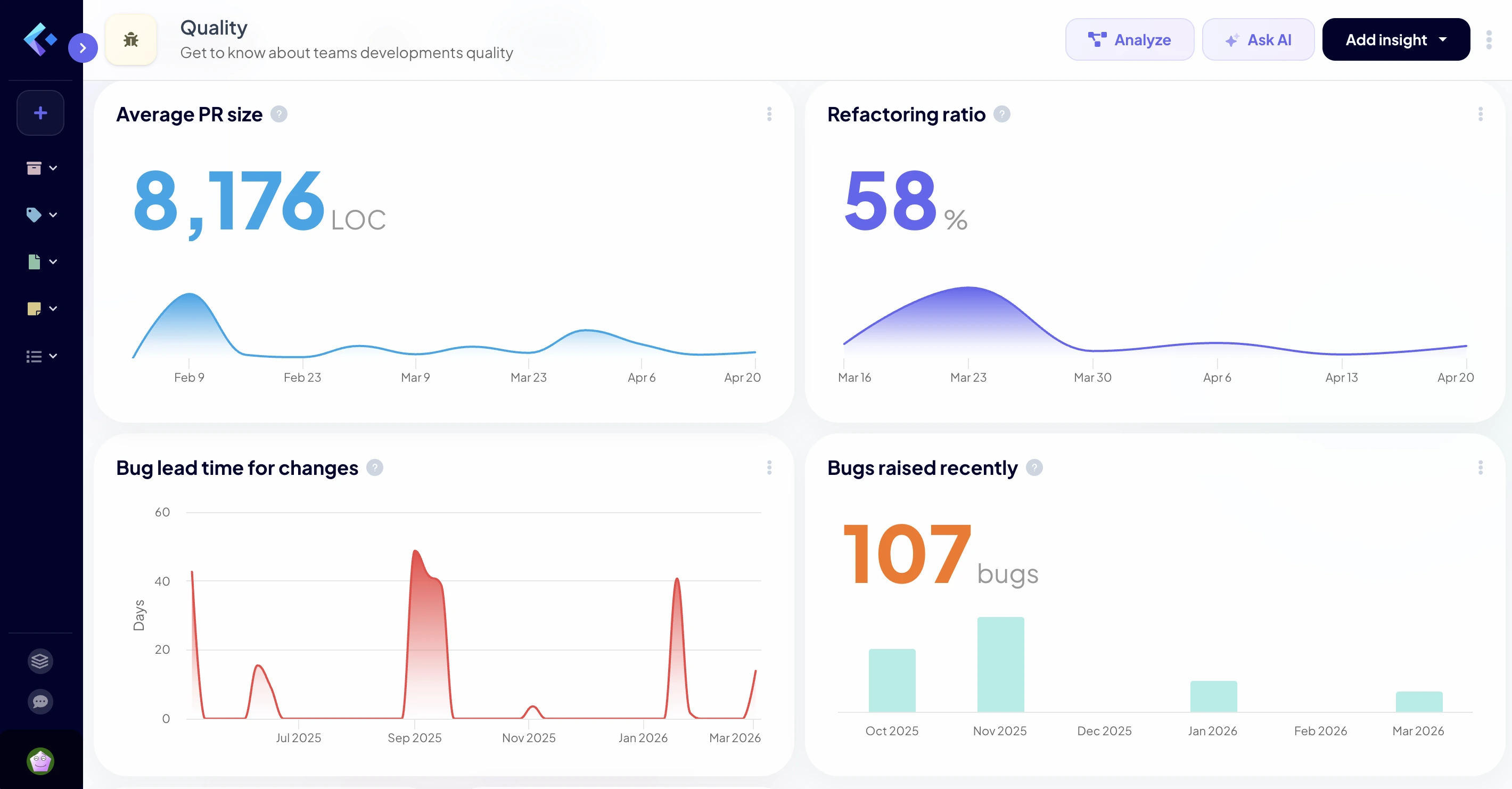Image resolution: width=1512 pixels, height=789 pixels.
Task: Open the archive box sidebar icon
Action: point(34,168)
